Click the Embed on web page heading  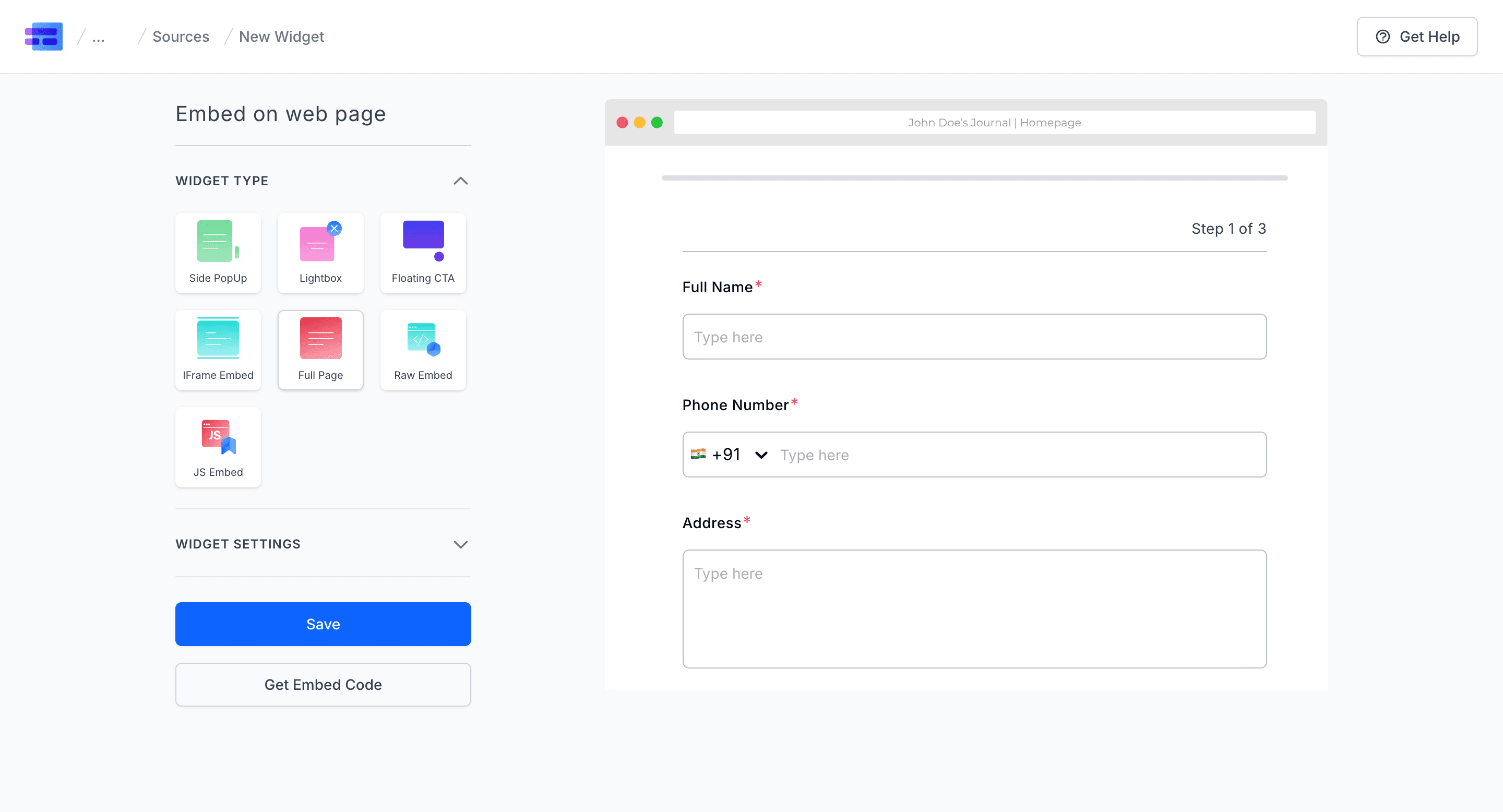coord(281,114)
